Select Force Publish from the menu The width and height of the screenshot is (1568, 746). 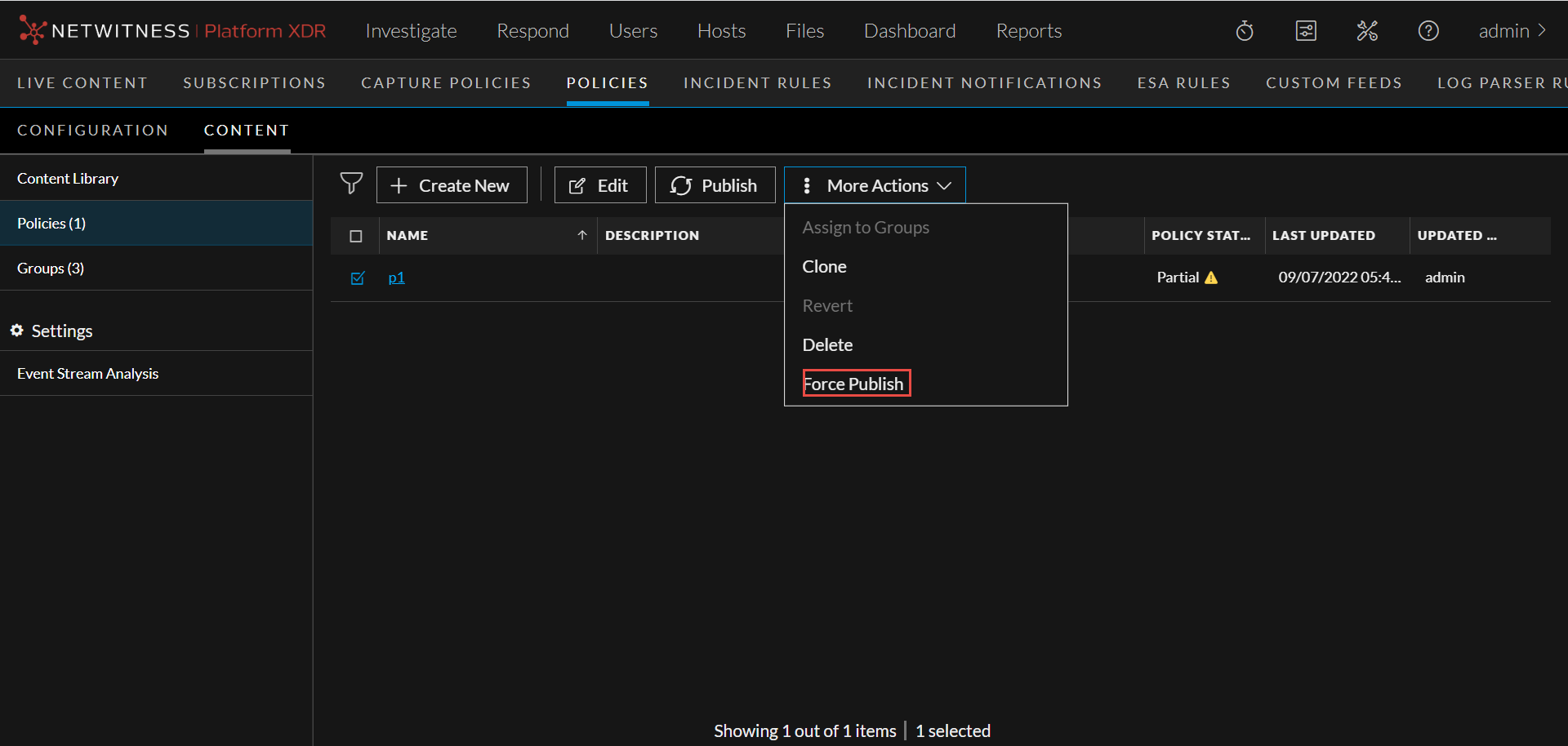(855, 384)
